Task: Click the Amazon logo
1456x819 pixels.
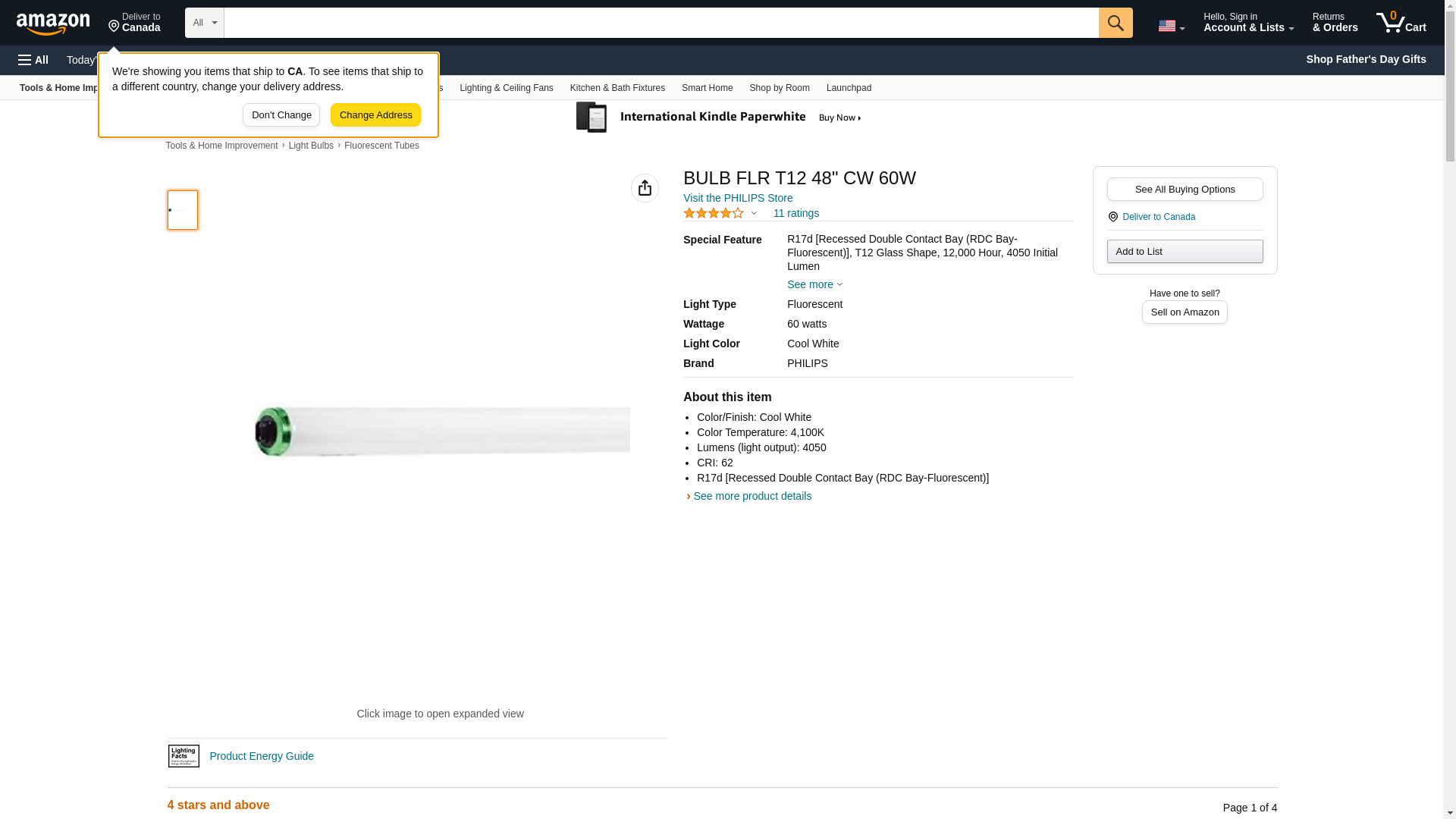Action: 53,24
